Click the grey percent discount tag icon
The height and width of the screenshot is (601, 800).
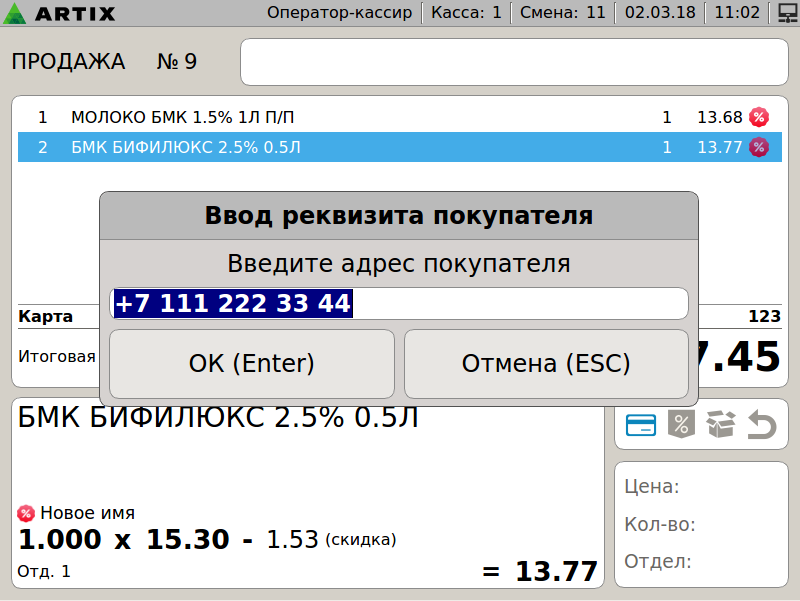click(681, 424)
